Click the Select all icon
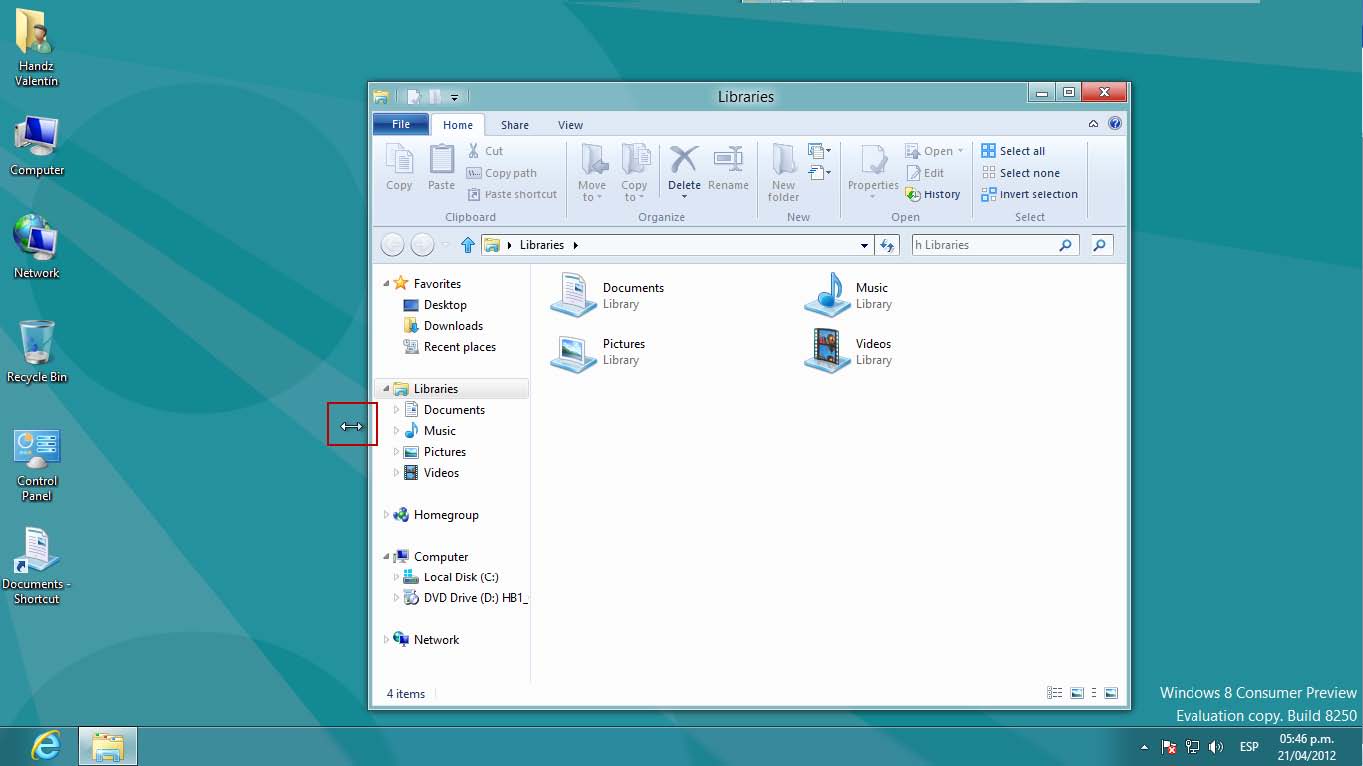Image resolution: width=1363 pixels, height=766 pixels. (x=989, y=151)
